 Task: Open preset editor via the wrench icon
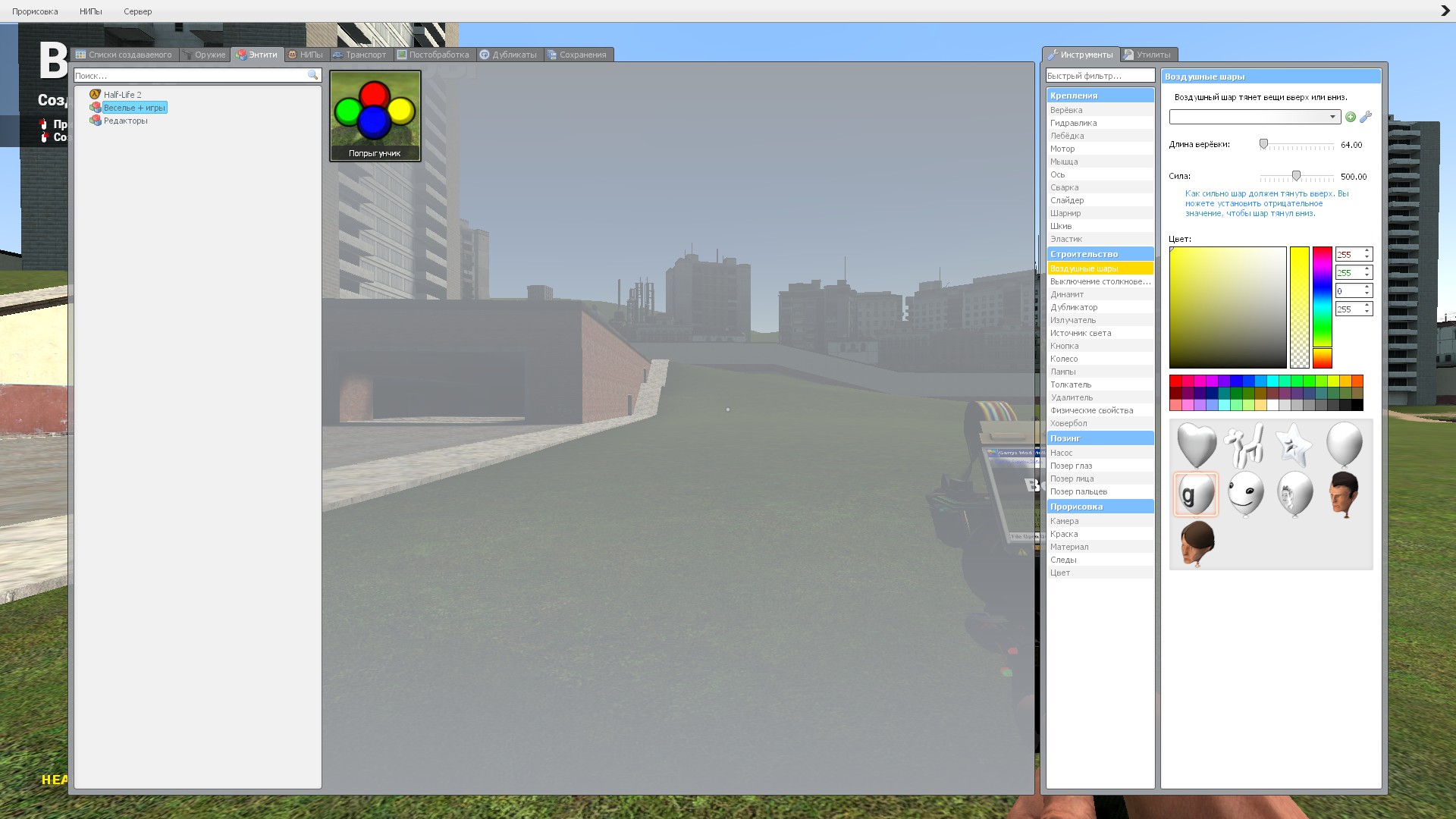pyautogui.click(x=1366, y=117)
